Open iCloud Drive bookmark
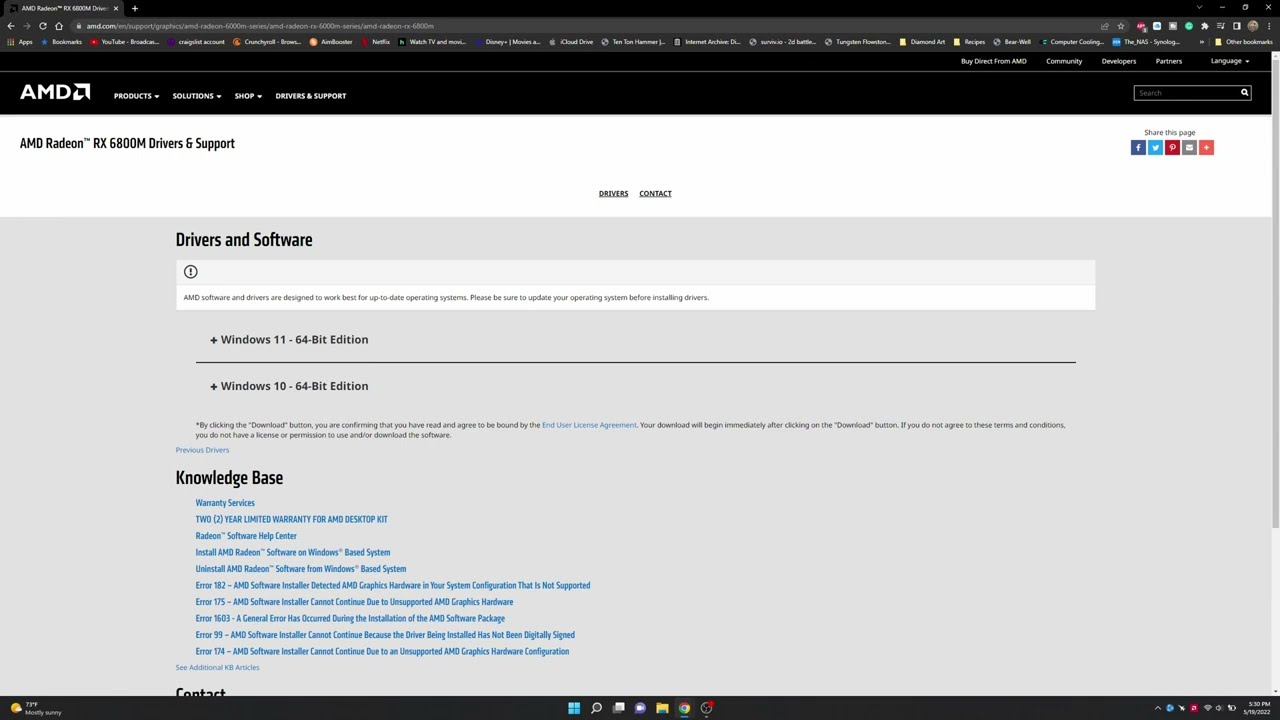 (571, 42)
